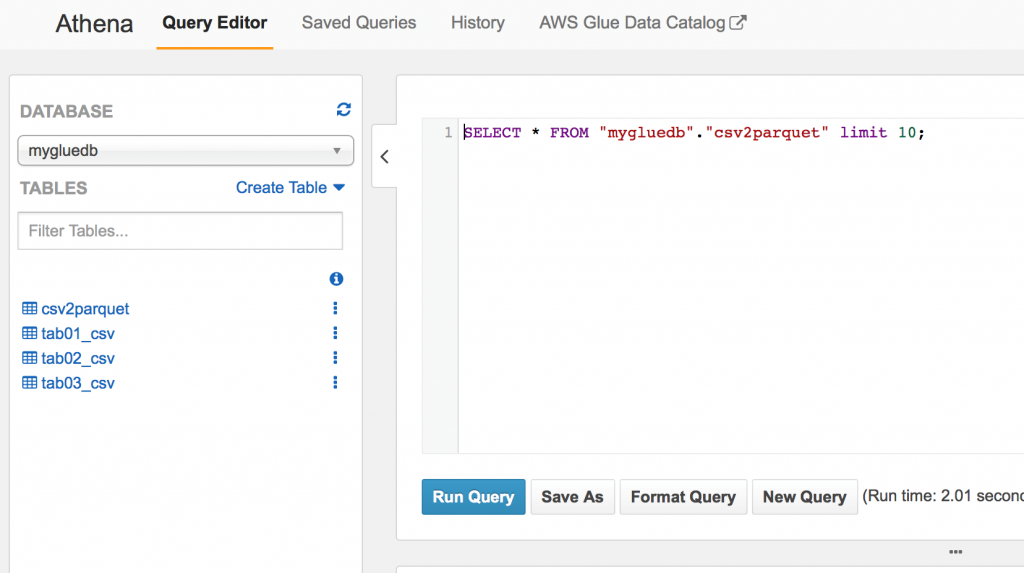
Task: Select the csv2parquet table
Action: tap(85, 308)
